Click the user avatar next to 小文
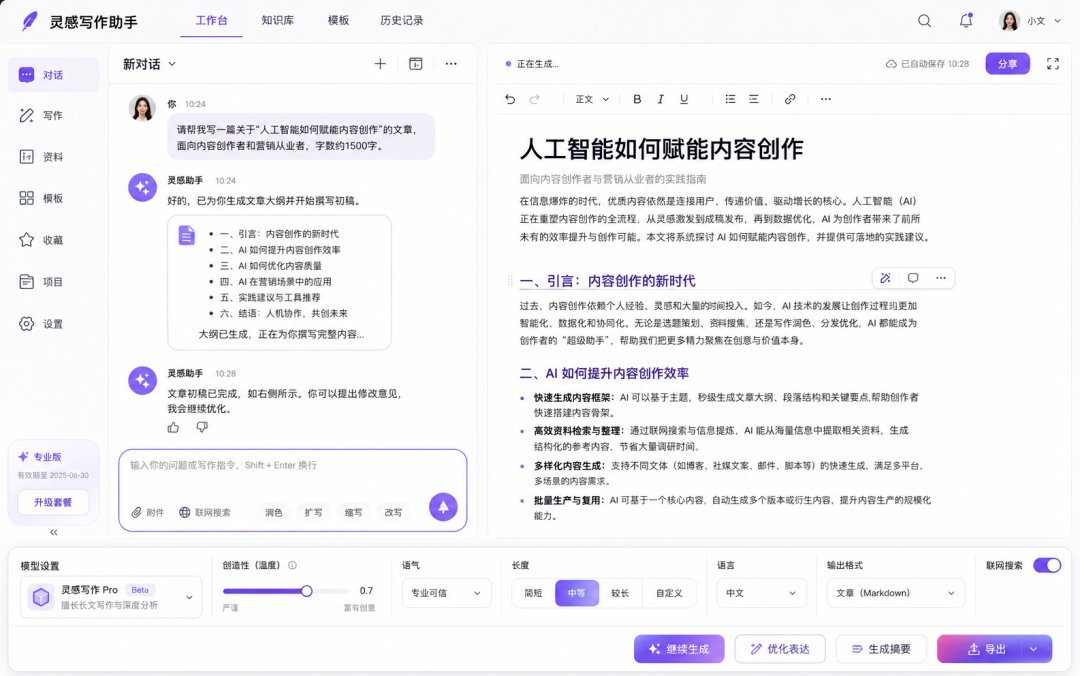Image resolution: width=1080 pixels, height=676 pixels. point(1009,21)
